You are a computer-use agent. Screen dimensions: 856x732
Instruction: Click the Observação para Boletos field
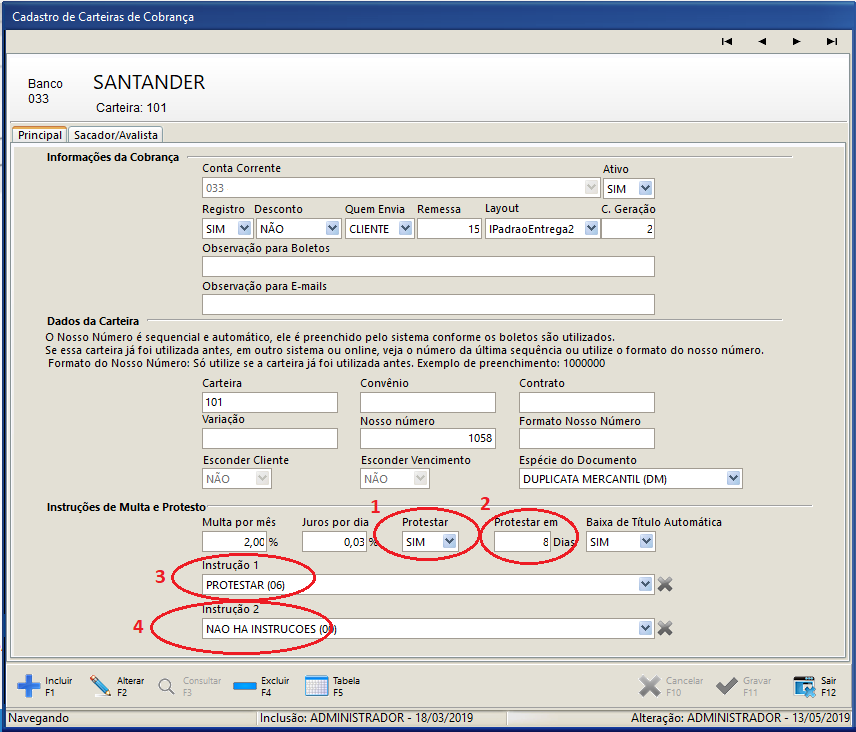(428, 266)
